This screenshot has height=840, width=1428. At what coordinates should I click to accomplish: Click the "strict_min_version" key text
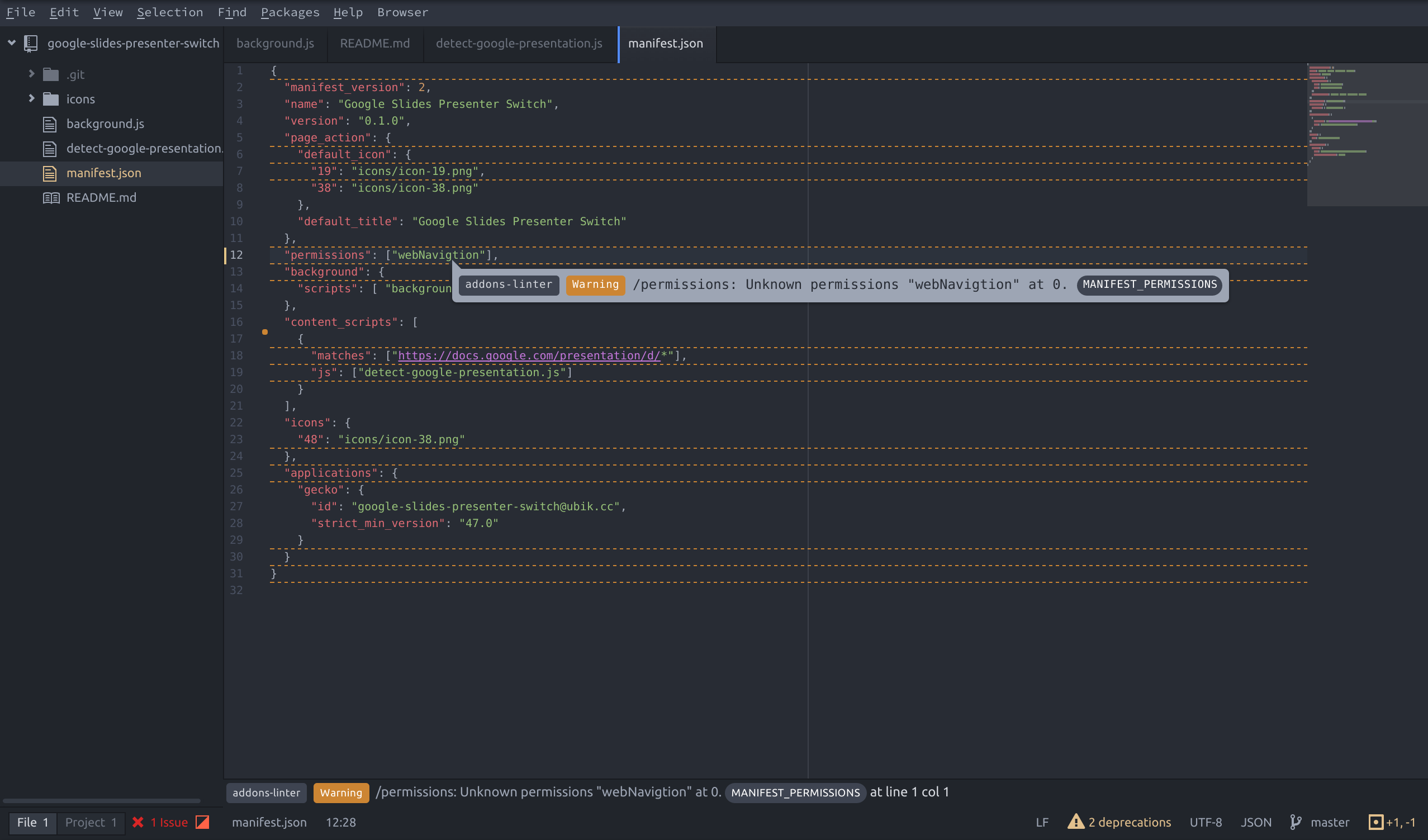377,523
